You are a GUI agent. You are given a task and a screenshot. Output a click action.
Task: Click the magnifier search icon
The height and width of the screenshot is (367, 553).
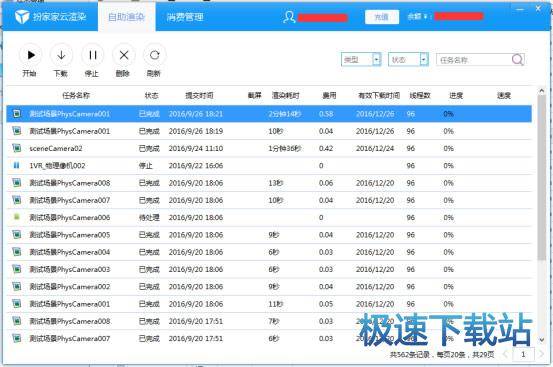click(517, 60)
